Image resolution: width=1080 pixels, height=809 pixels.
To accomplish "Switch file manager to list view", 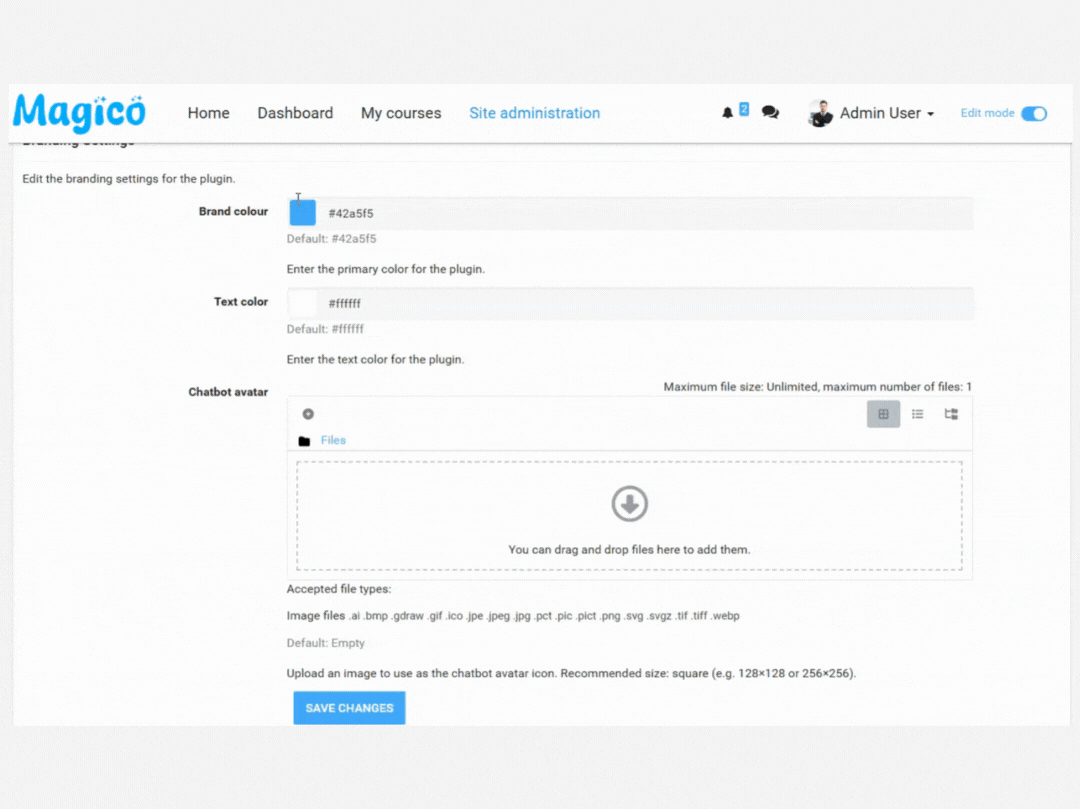I will pyautogui.click(x=917, y=413).
